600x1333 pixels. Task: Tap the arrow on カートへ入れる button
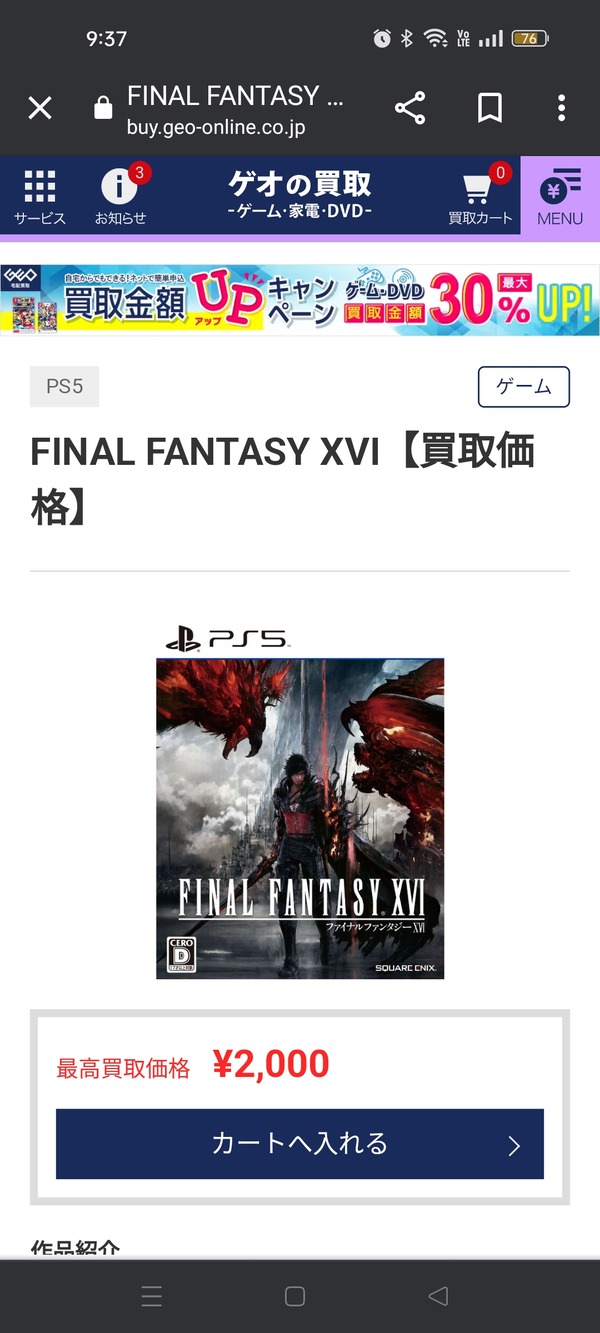(514, 1146)
